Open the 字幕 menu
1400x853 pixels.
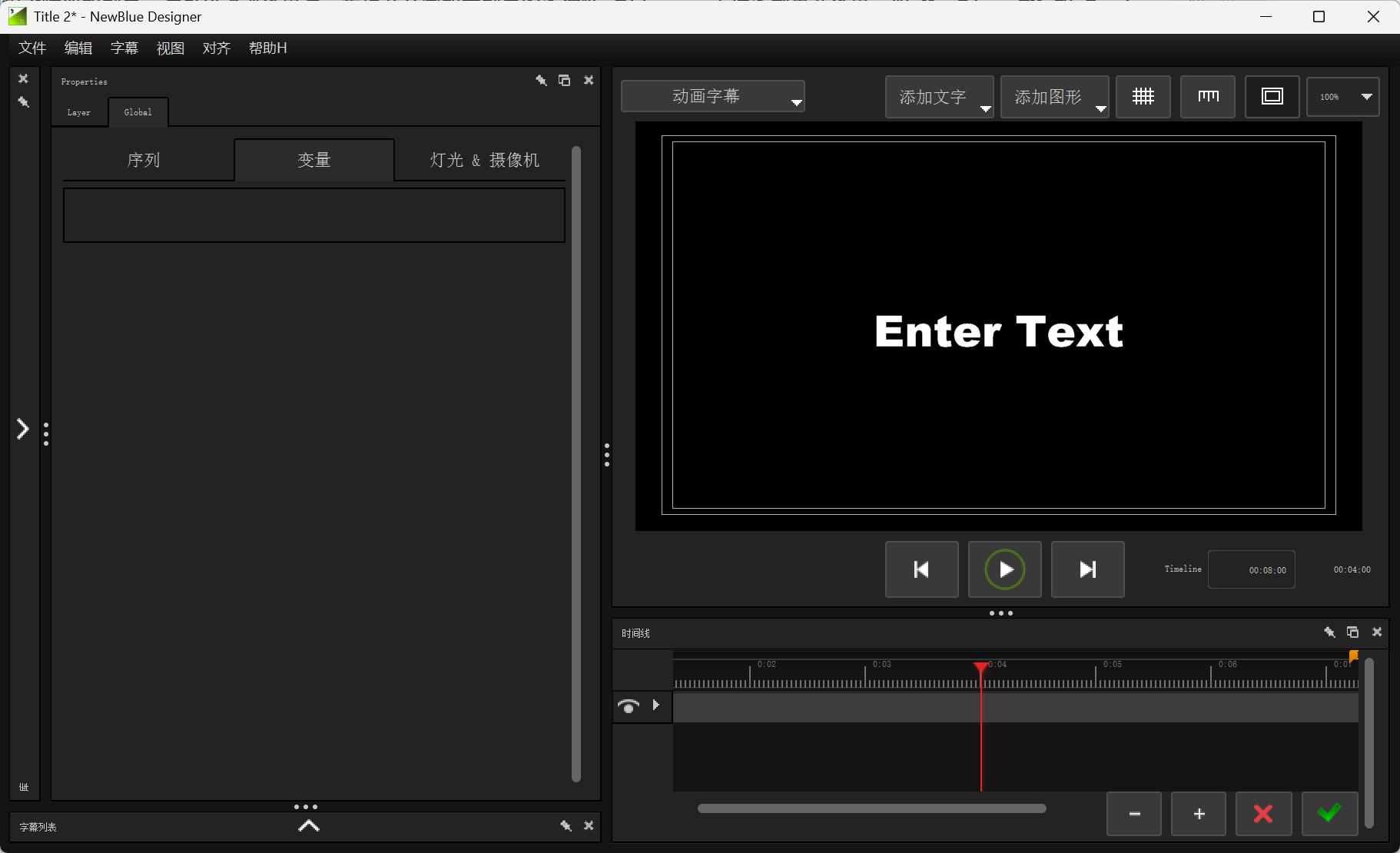pos(124,48)
